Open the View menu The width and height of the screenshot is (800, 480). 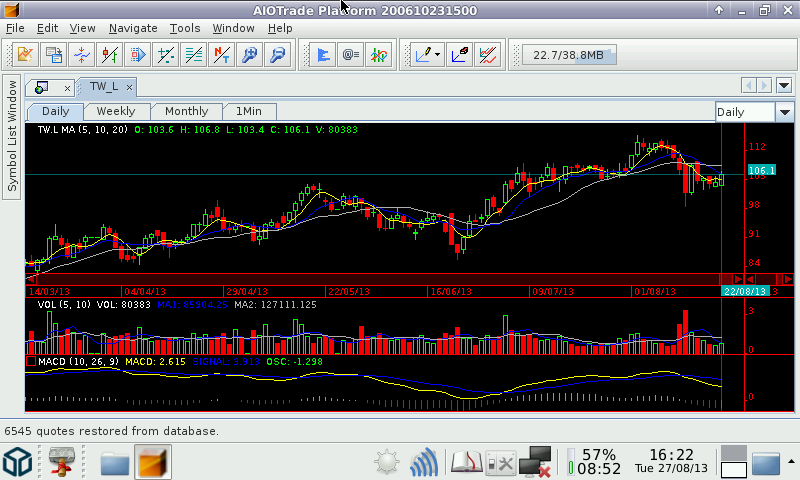(x=82, y=28)
